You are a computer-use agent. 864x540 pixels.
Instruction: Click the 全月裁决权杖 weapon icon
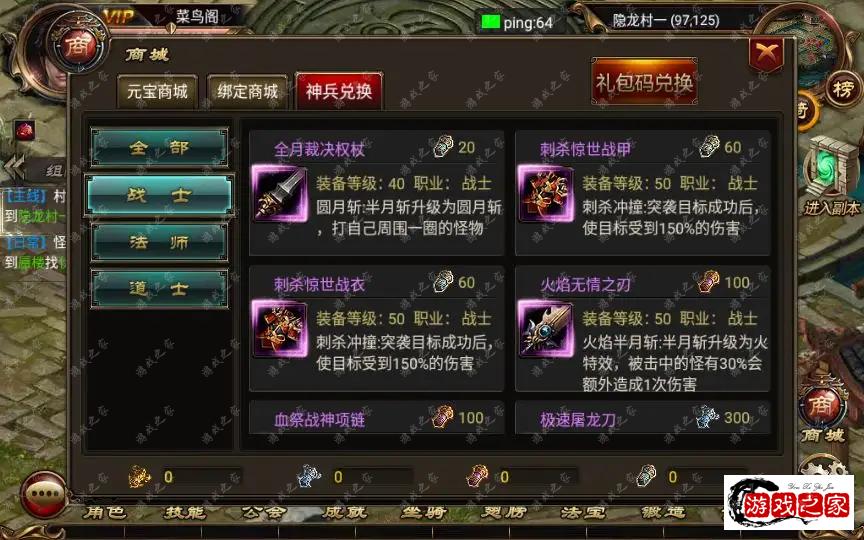pos(280,194)
